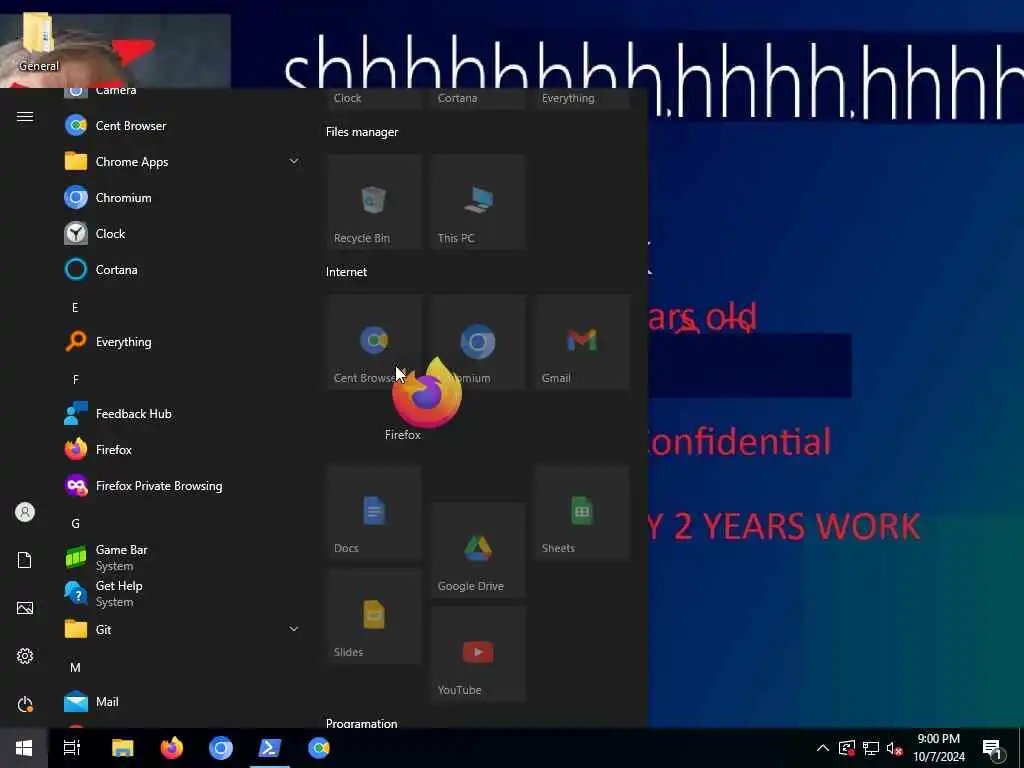Viewport: 1024px width, 768px height.
Task: Open the Action Center notifications
Action: pos(993,748)
